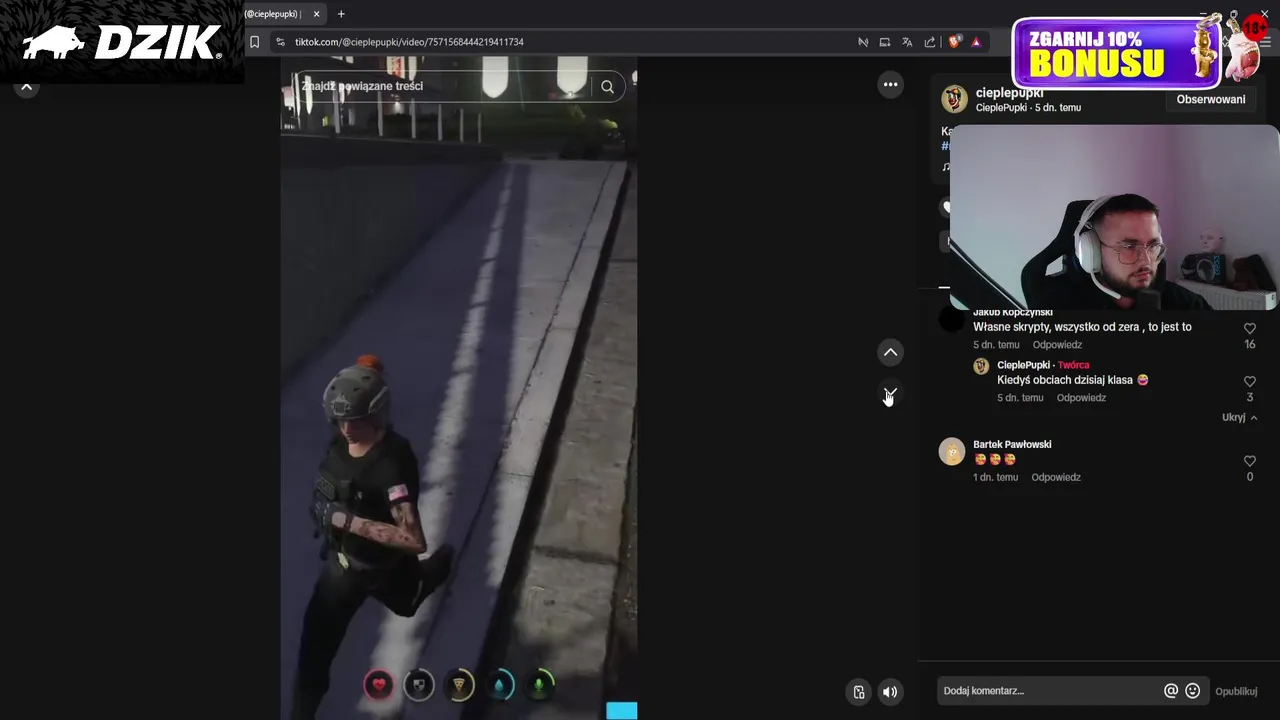The height and width of the screenshot is (720, 1280).
Task: Click the Opublikuj post button
Action: click(1236, 691)
